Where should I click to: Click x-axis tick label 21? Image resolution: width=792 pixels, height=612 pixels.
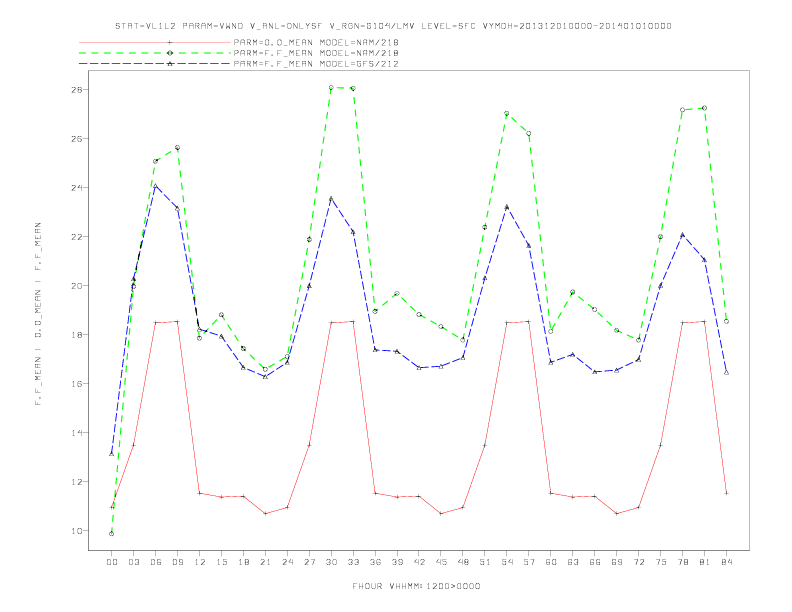(x=265, y=562)
